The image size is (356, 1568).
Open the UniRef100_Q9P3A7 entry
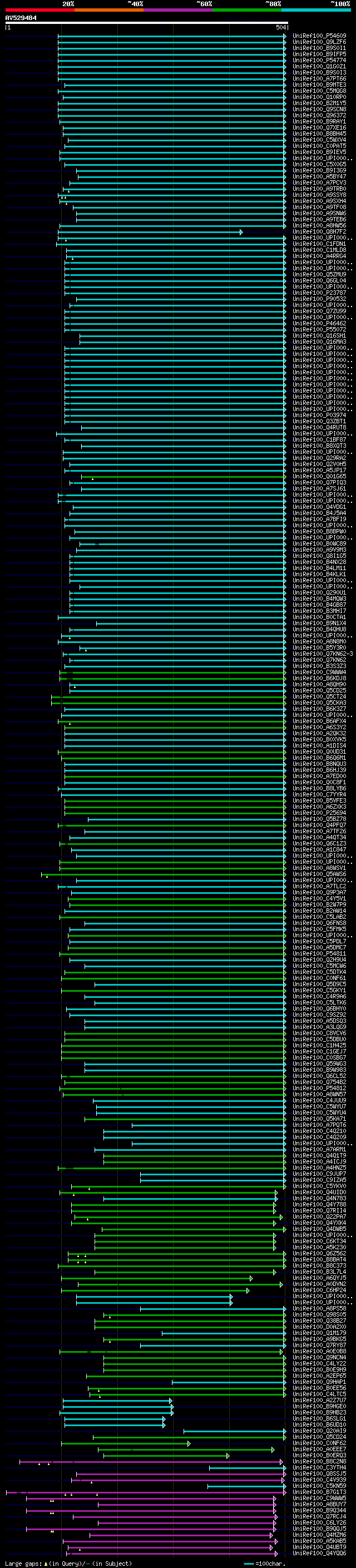pos(319,892)
